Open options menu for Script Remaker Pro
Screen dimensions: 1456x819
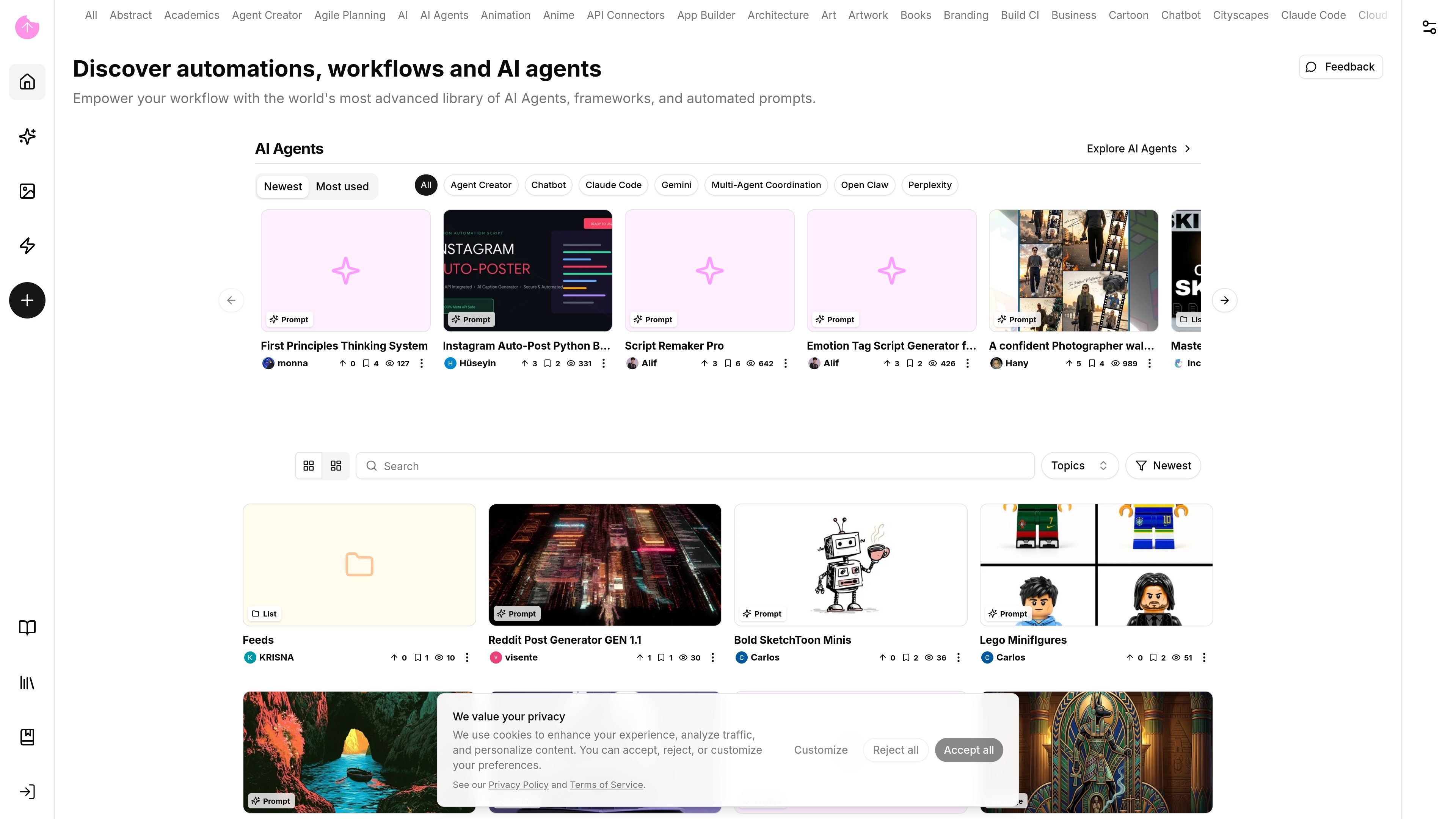785,364
